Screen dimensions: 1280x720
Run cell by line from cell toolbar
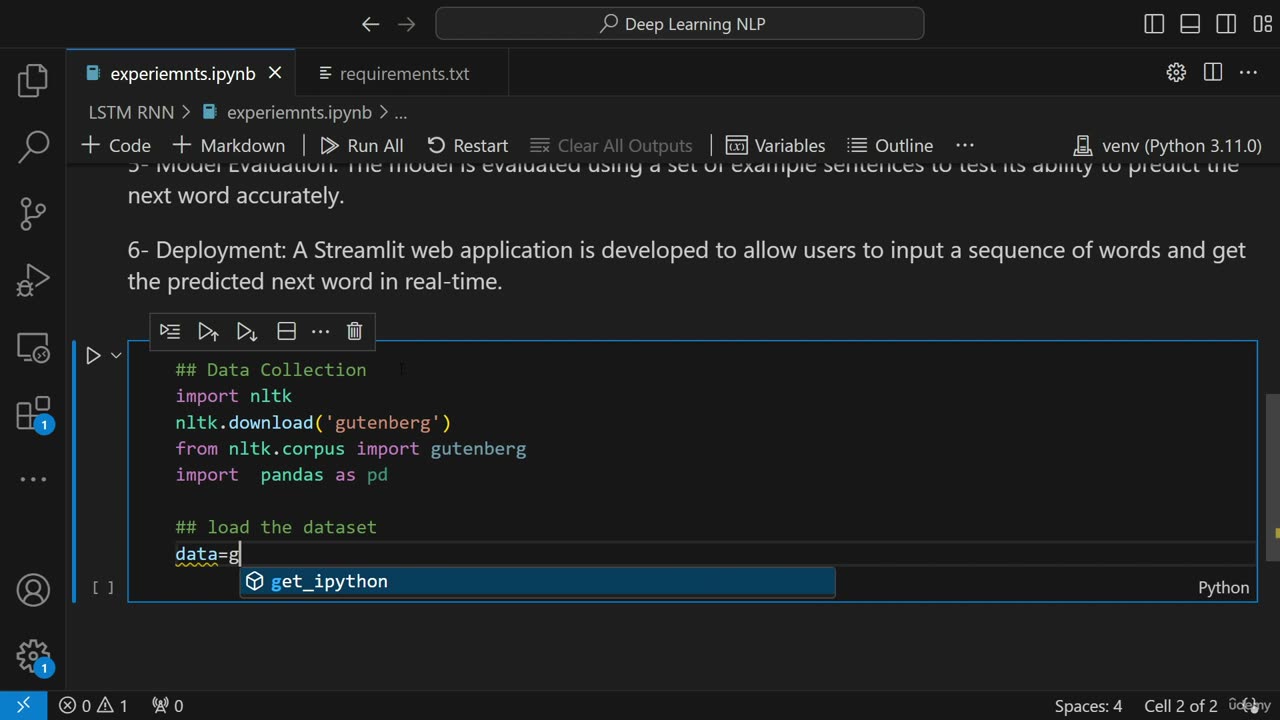tap(170, 331)
